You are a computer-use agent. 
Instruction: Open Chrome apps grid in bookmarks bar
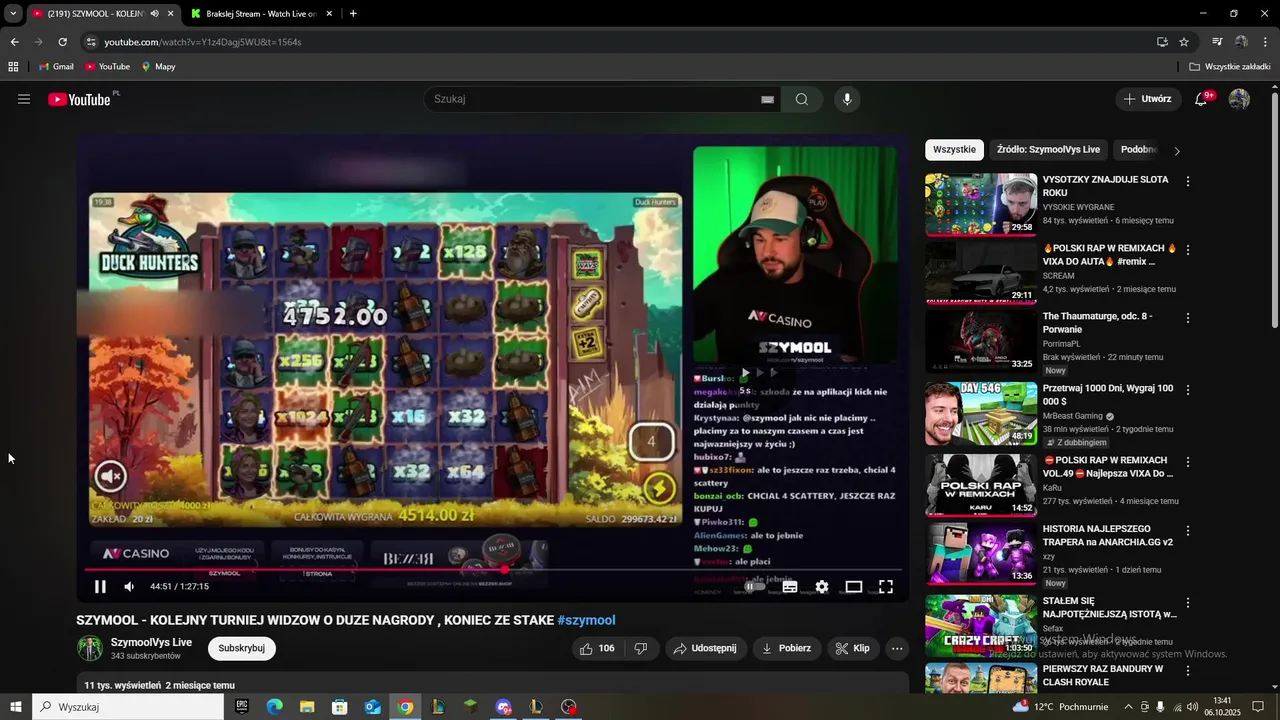coord(13,67)
